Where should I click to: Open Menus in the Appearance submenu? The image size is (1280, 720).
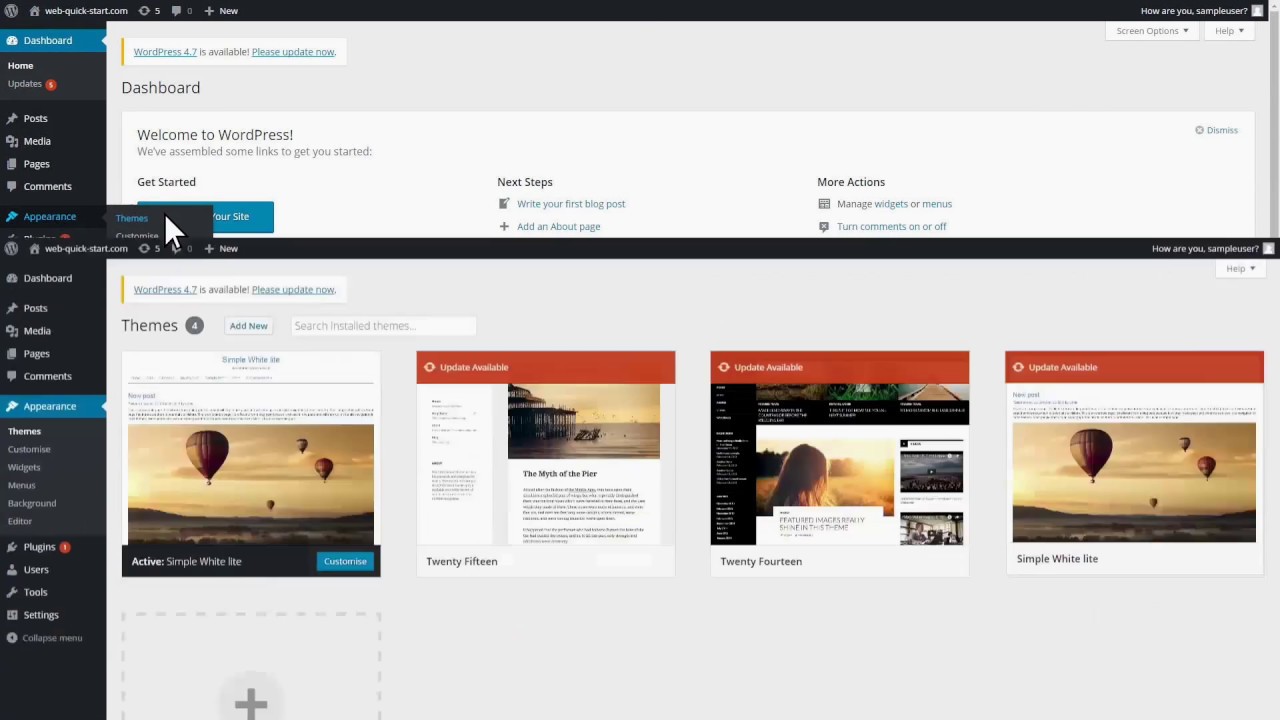tap(21, 485)
